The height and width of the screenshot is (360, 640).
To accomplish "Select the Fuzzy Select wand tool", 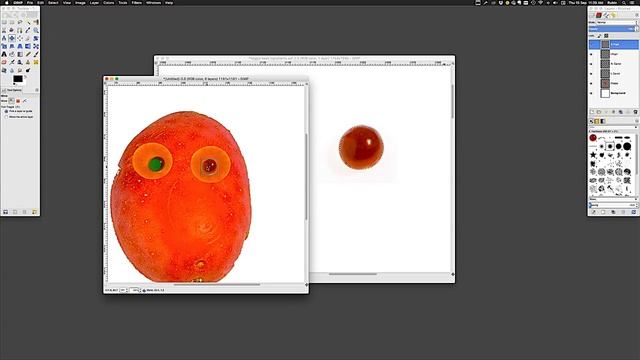I will click(x=28, y=22).
